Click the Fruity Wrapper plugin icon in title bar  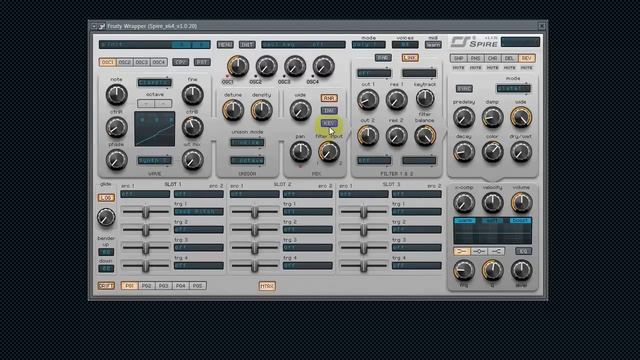coord(102,26)
